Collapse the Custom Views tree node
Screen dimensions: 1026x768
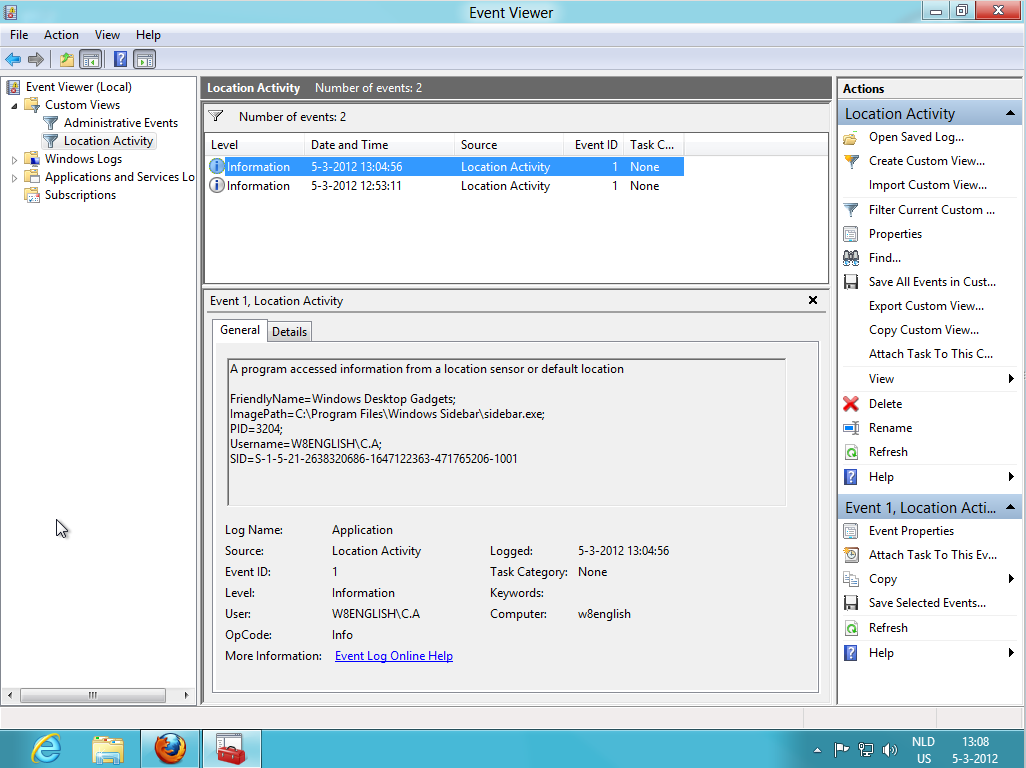click(14, 105)
